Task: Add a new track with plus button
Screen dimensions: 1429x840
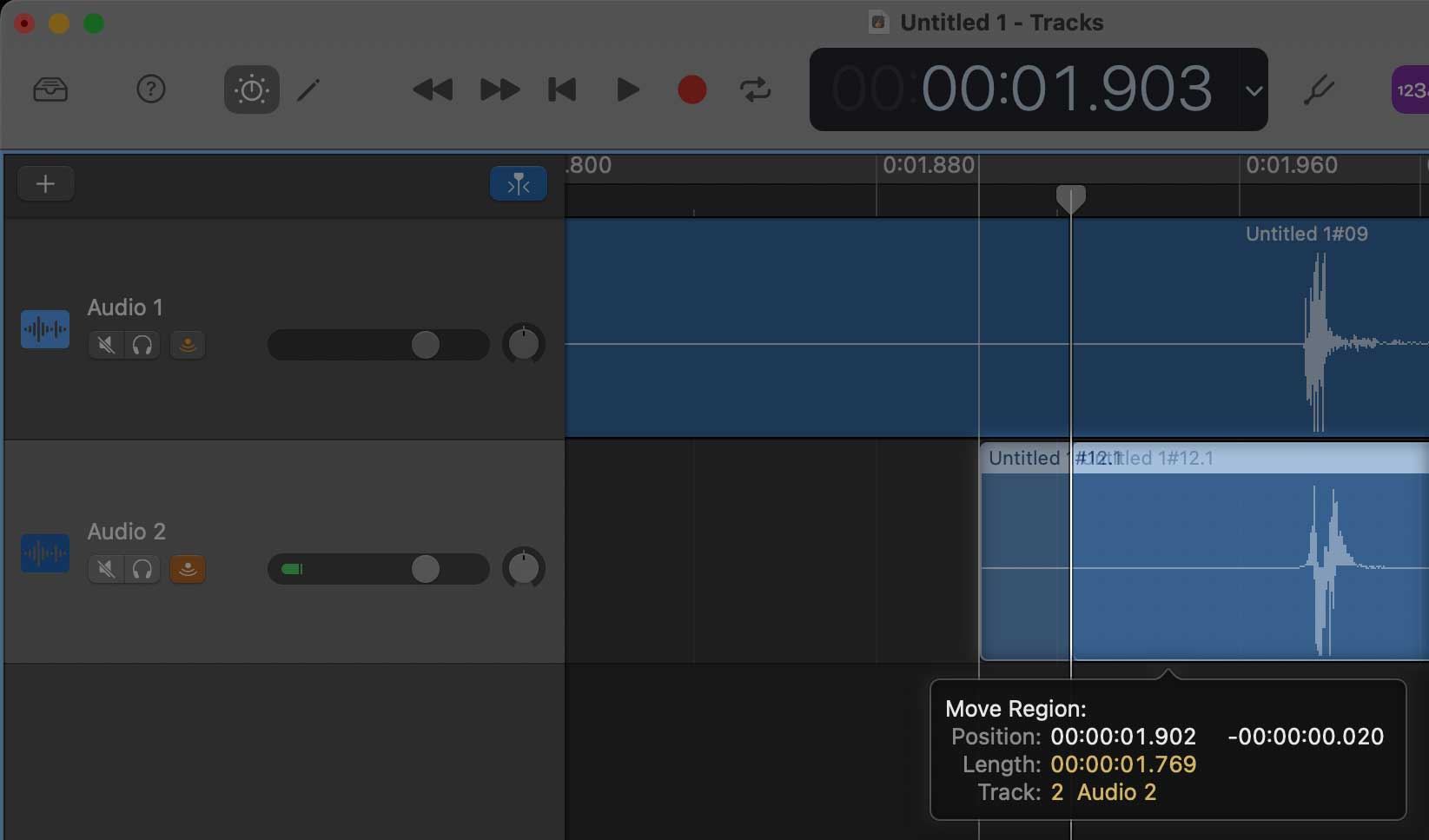Action: (45, 184)
